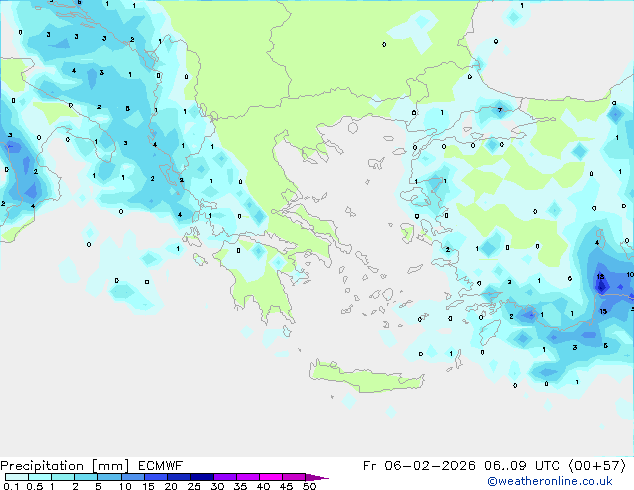Click the '[mm]' unit label

[x=110, y=466]
